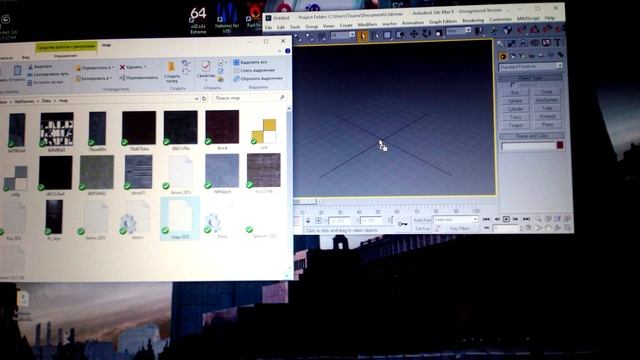The image size is (640, 360).
Task: Enable the AutoGrid checkbox
Action: pos(513,84)
